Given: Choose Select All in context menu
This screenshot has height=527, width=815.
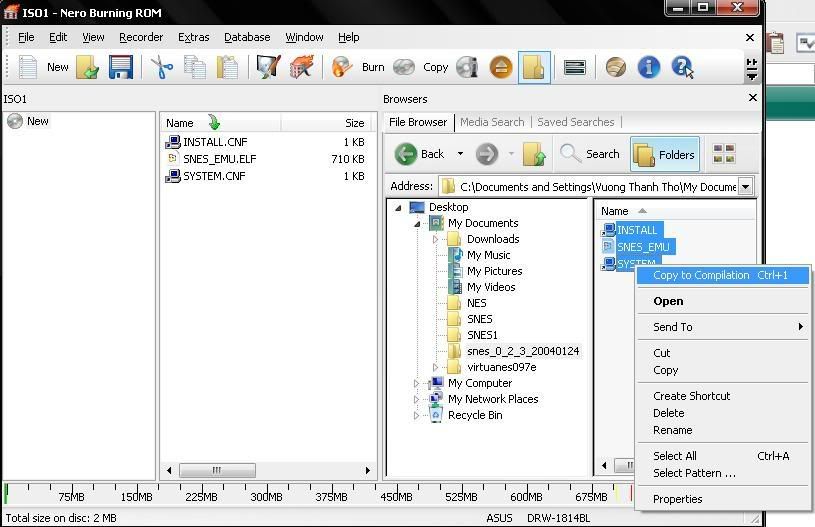Looking at the screenshot, I should point(722,456).
